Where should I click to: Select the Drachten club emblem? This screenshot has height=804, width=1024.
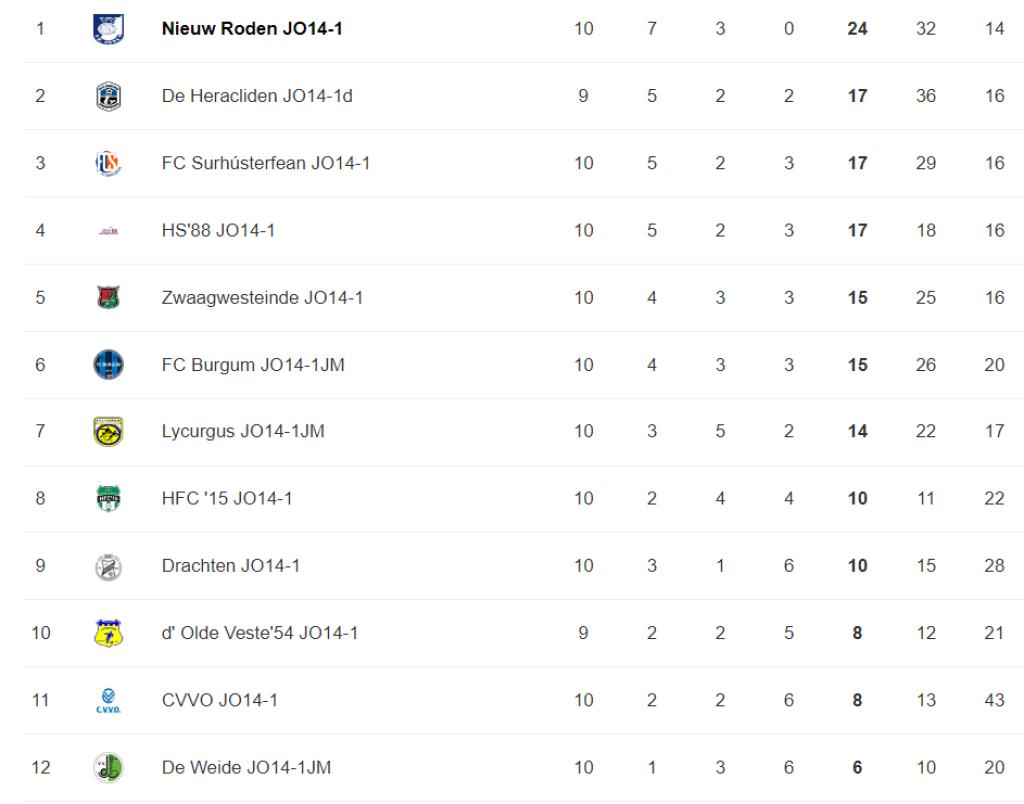[x=108, y=566]
